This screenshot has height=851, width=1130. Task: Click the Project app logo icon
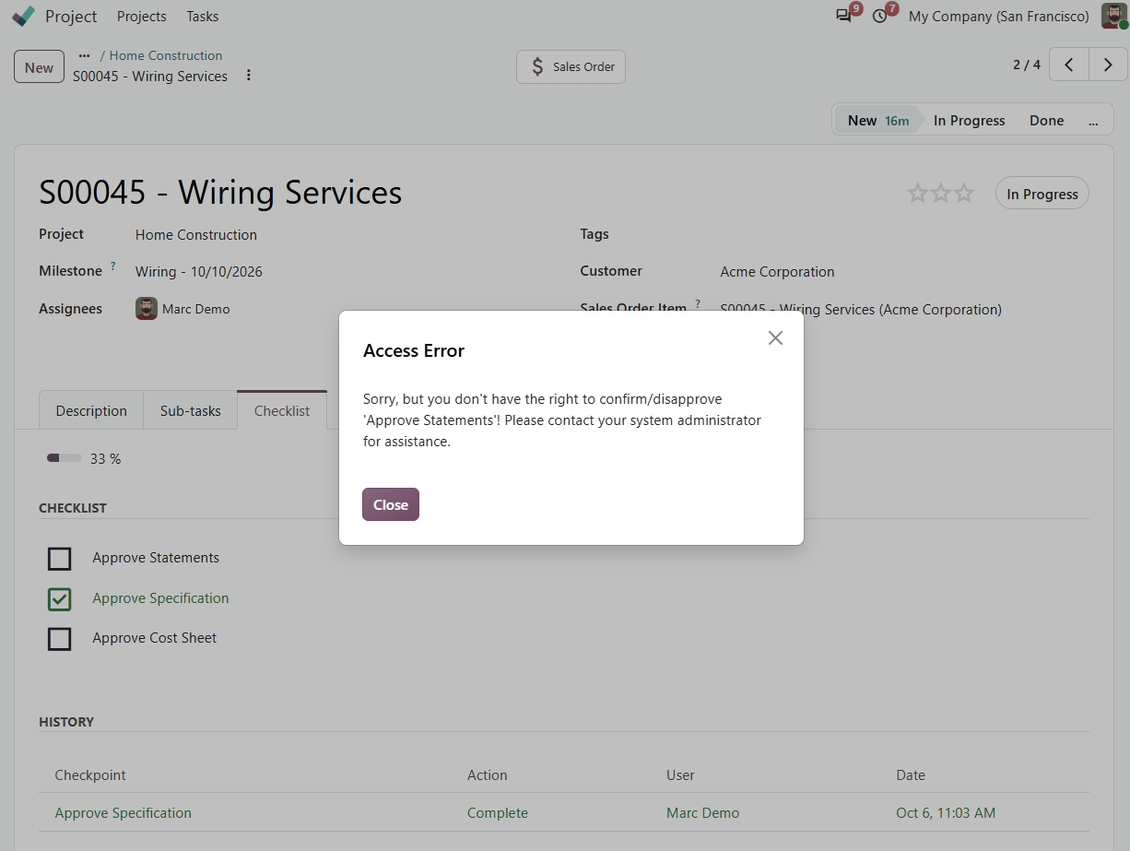tap(23, 16)
